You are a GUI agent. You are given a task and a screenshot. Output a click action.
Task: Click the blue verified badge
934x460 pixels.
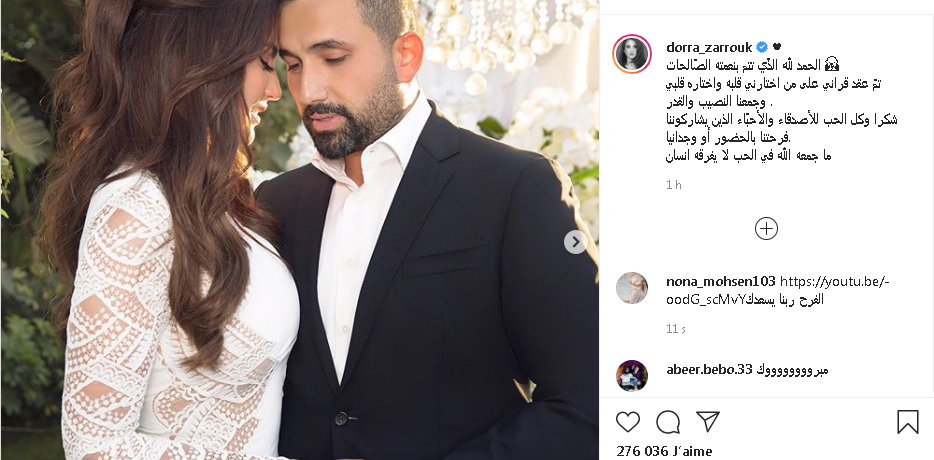(x=762, y=47)
